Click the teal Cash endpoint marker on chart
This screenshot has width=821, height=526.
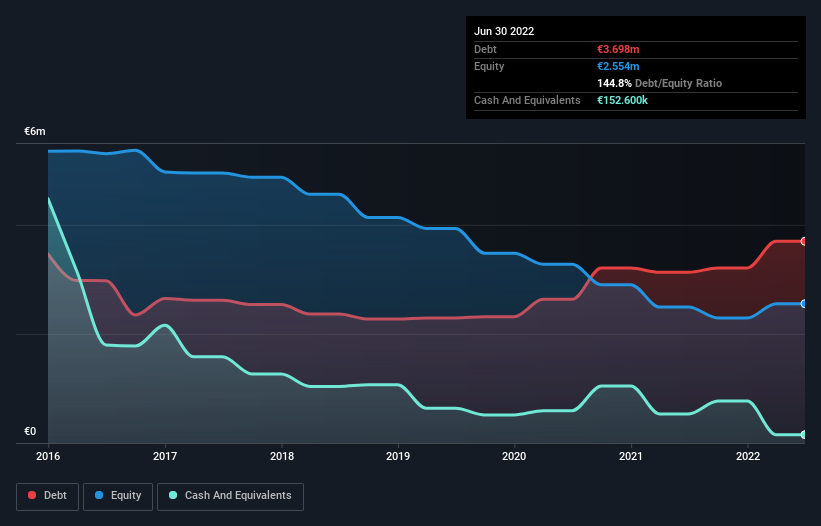pyautogui.click(x=804, y=434)
